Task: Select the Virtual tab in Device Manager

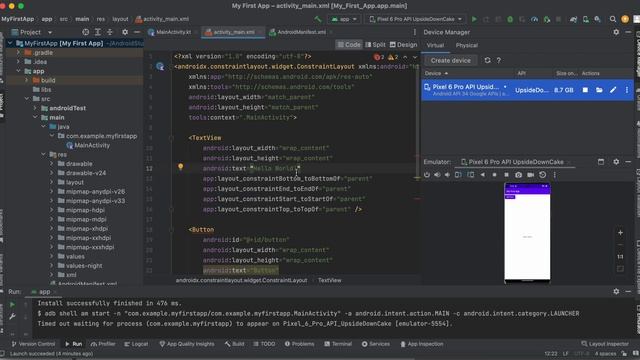Action: [x=435, y=45]
